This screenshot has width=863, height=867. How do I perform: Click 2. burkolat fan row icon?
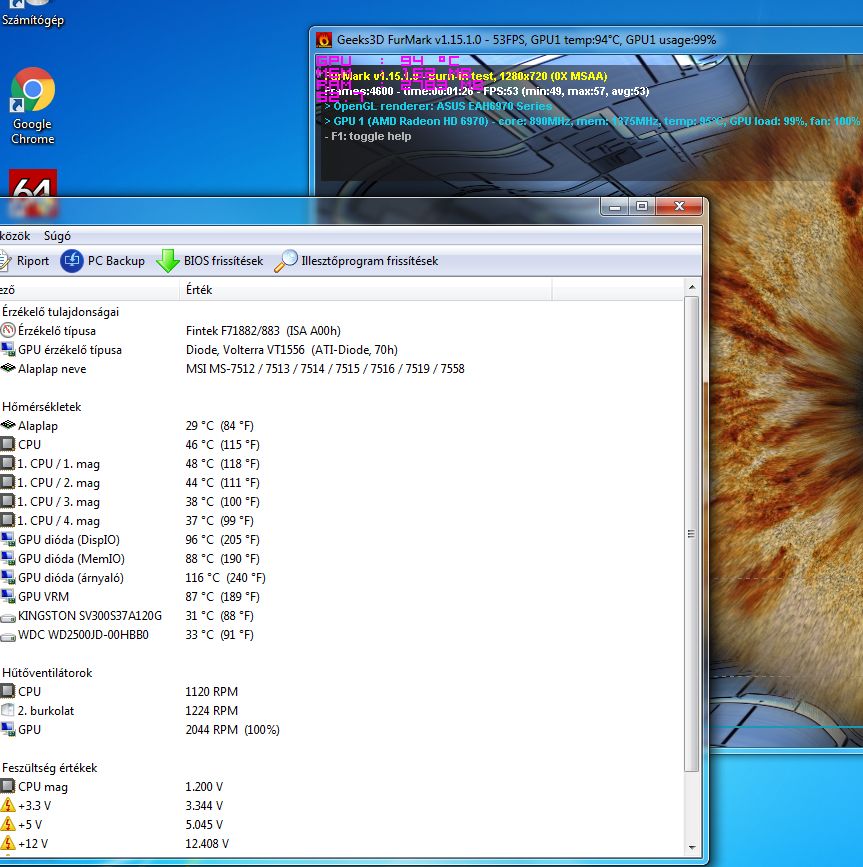point(8,710)
